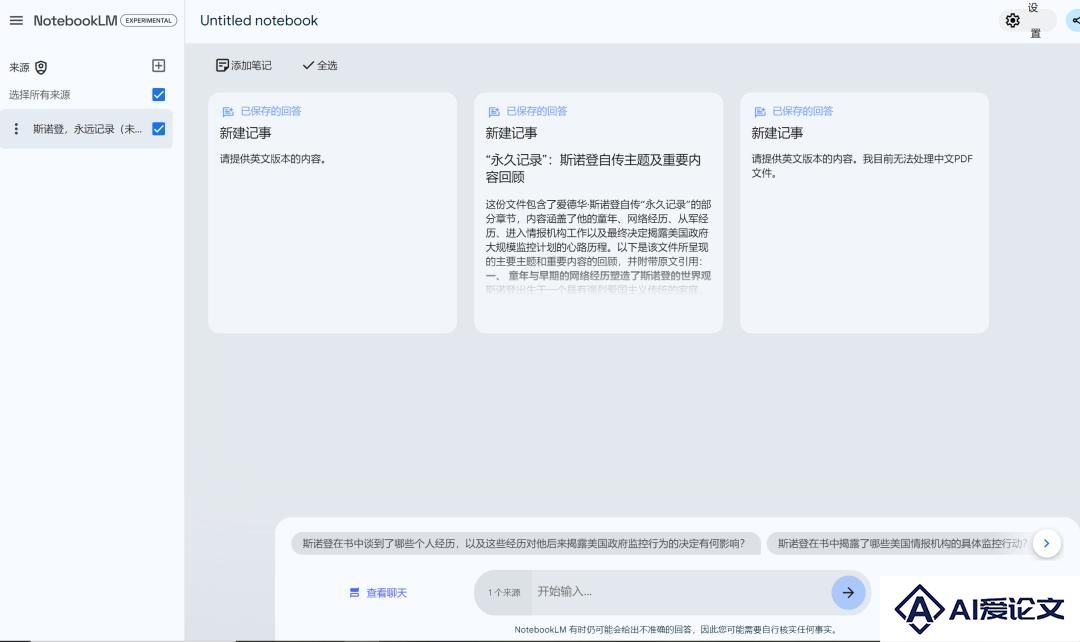Click the NotebookLM accuracy disclaimer text
Image resolution: width=1080 pixels, height=642 pixels.
pos(676,630)
